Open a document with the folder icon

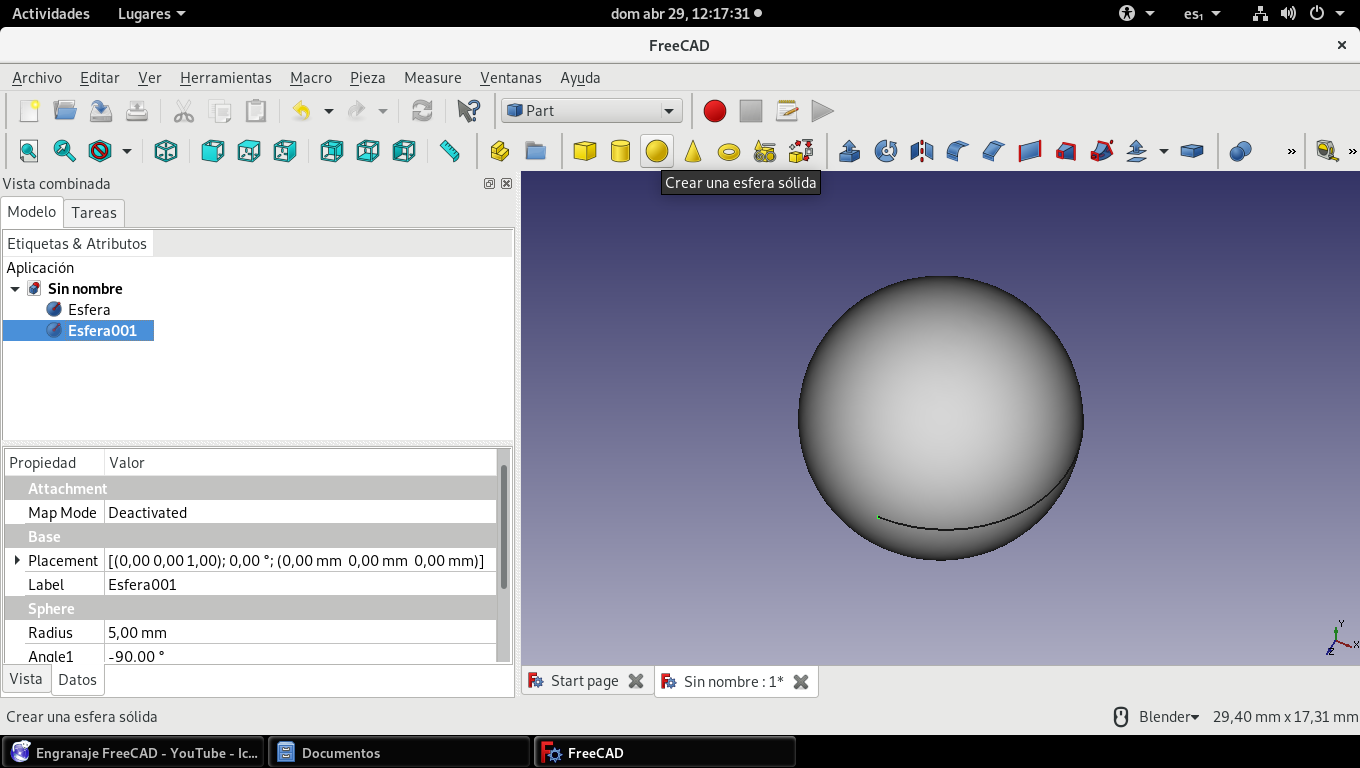tap(65, 111)
